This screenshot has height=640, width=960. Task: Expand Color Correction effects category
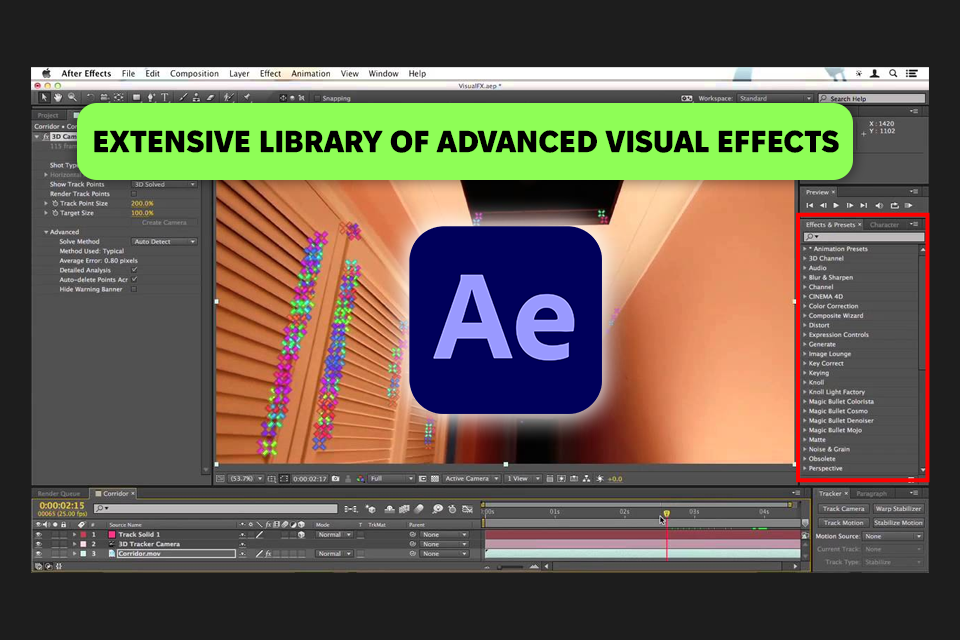[804, 306]
